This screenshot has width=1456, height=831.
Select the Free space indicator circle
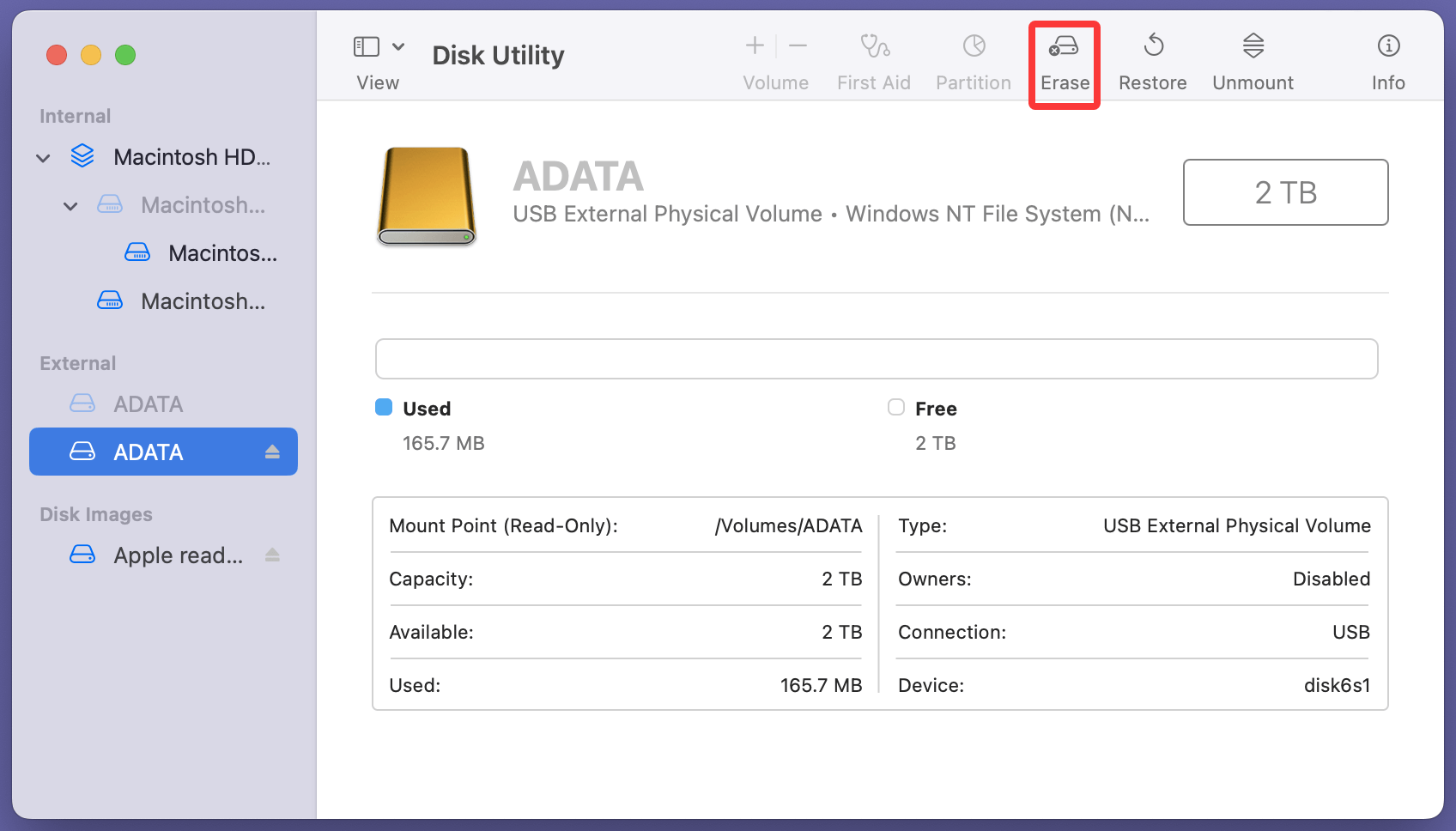pos(896,408)
